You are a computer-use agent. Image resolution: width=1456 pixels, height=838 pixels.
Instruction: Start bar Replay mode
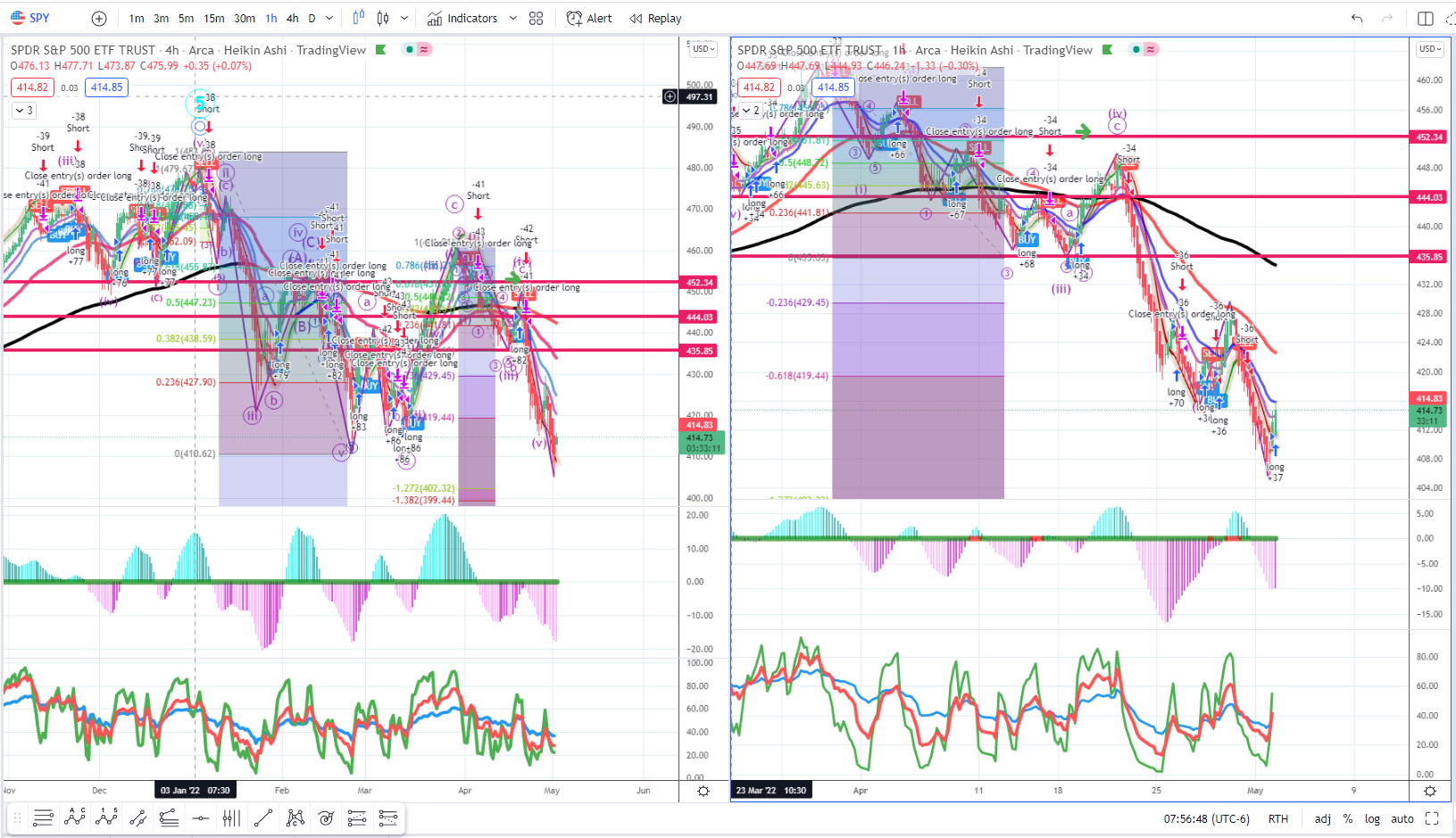(655, 19)
